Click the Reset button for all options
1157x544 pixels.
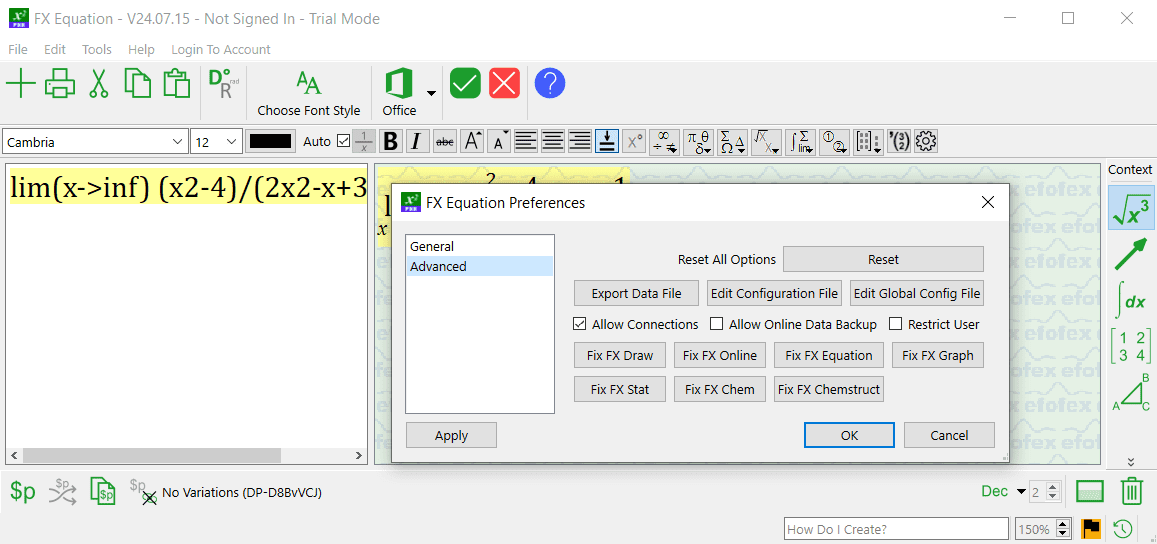click(883, 260)
